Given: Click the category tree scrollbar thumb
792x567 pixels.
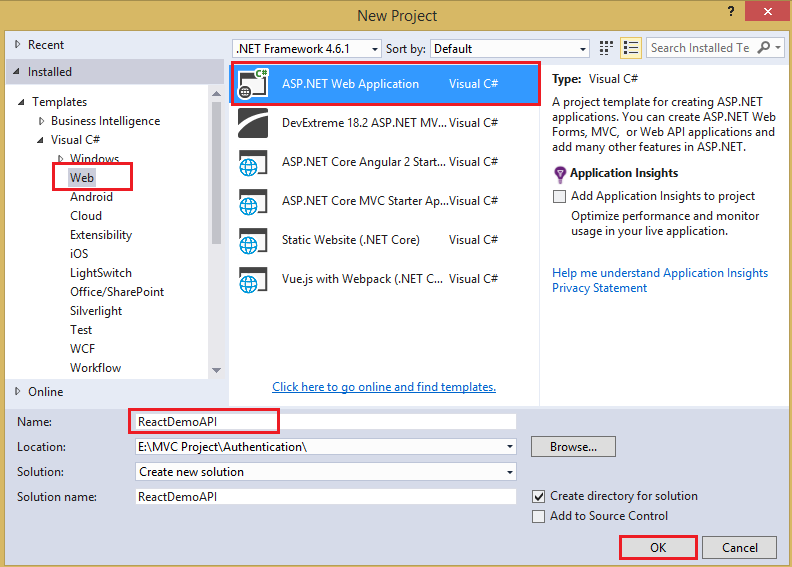Looking at the screenshot, I should [x=217, y=173].
